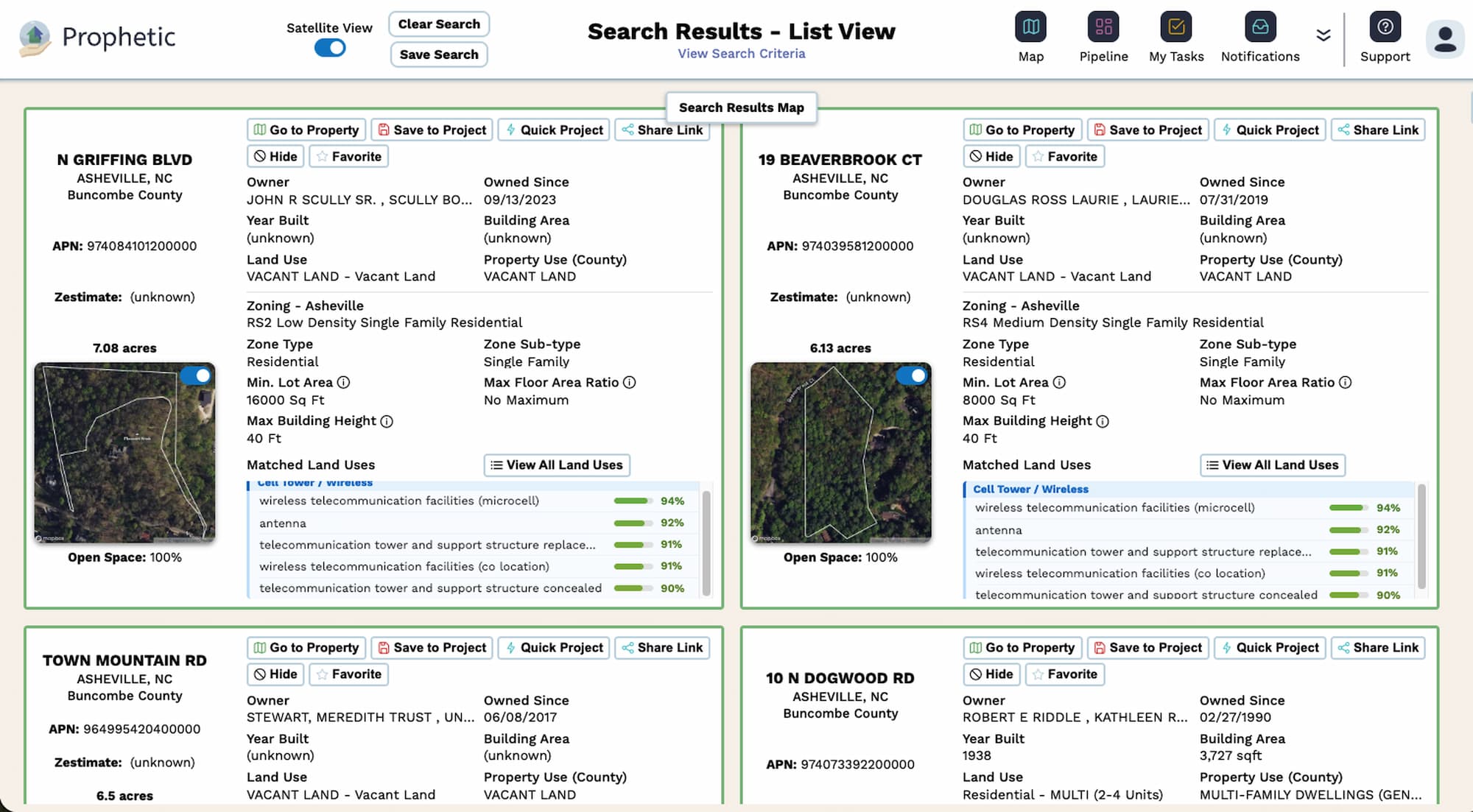
Task: Share Link for 19 Beaverbrook Ct
Action: [1378, 130]
